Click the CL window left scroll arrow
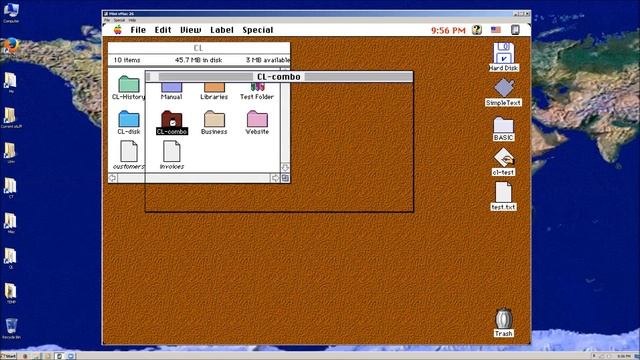Screen dimensions: 640x360 click(112, 178)
